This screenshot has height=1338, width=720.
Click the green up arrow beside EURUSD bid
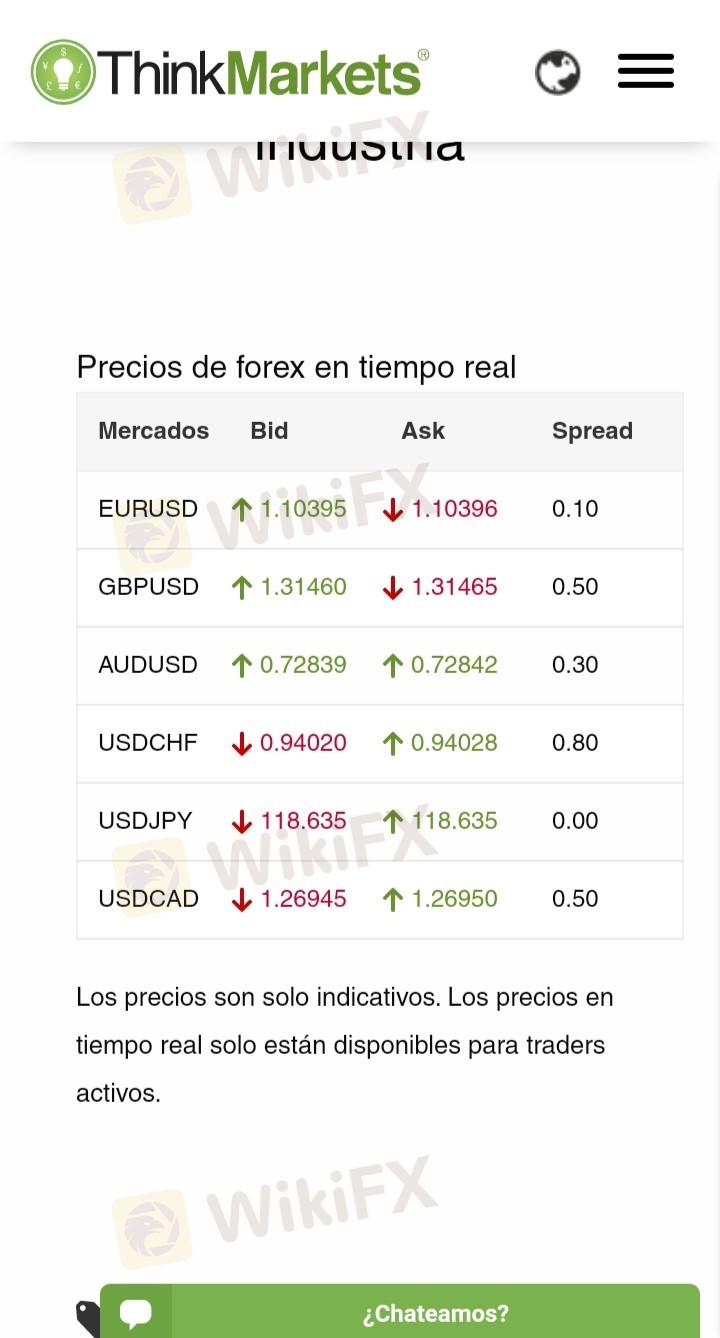(241, 510)
